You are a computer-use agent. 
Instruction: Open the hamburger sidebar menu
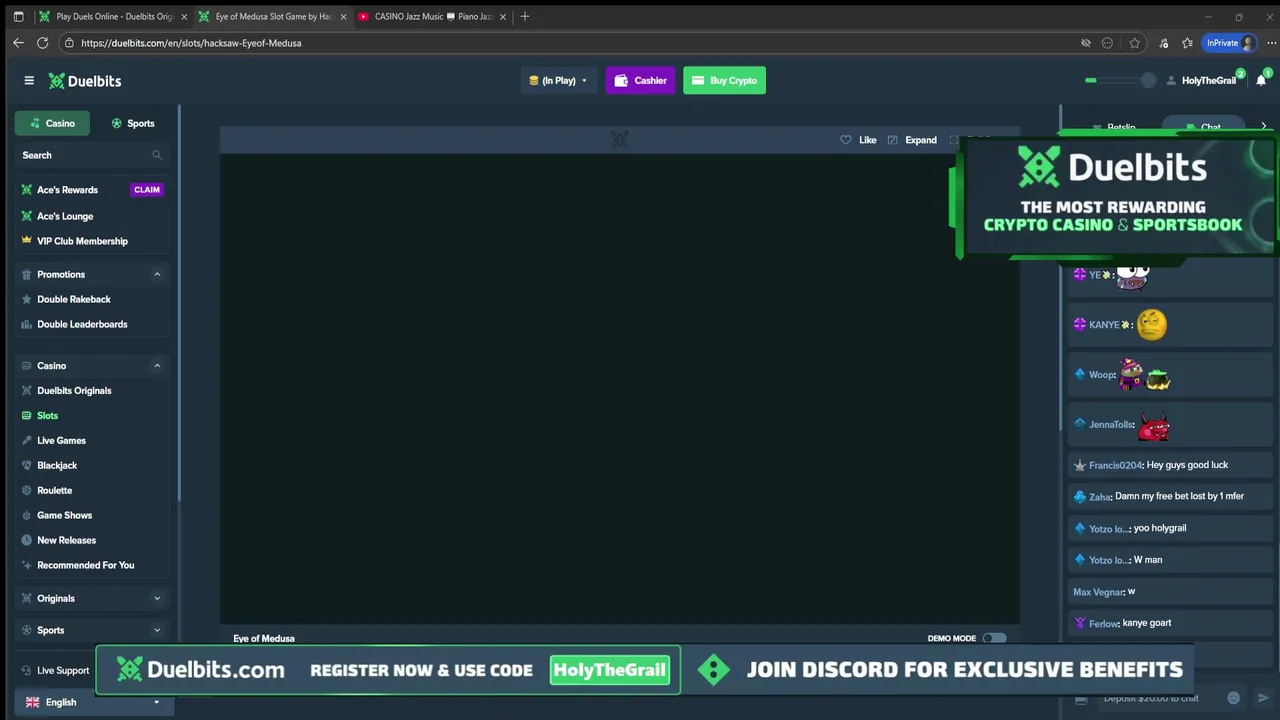29,81
